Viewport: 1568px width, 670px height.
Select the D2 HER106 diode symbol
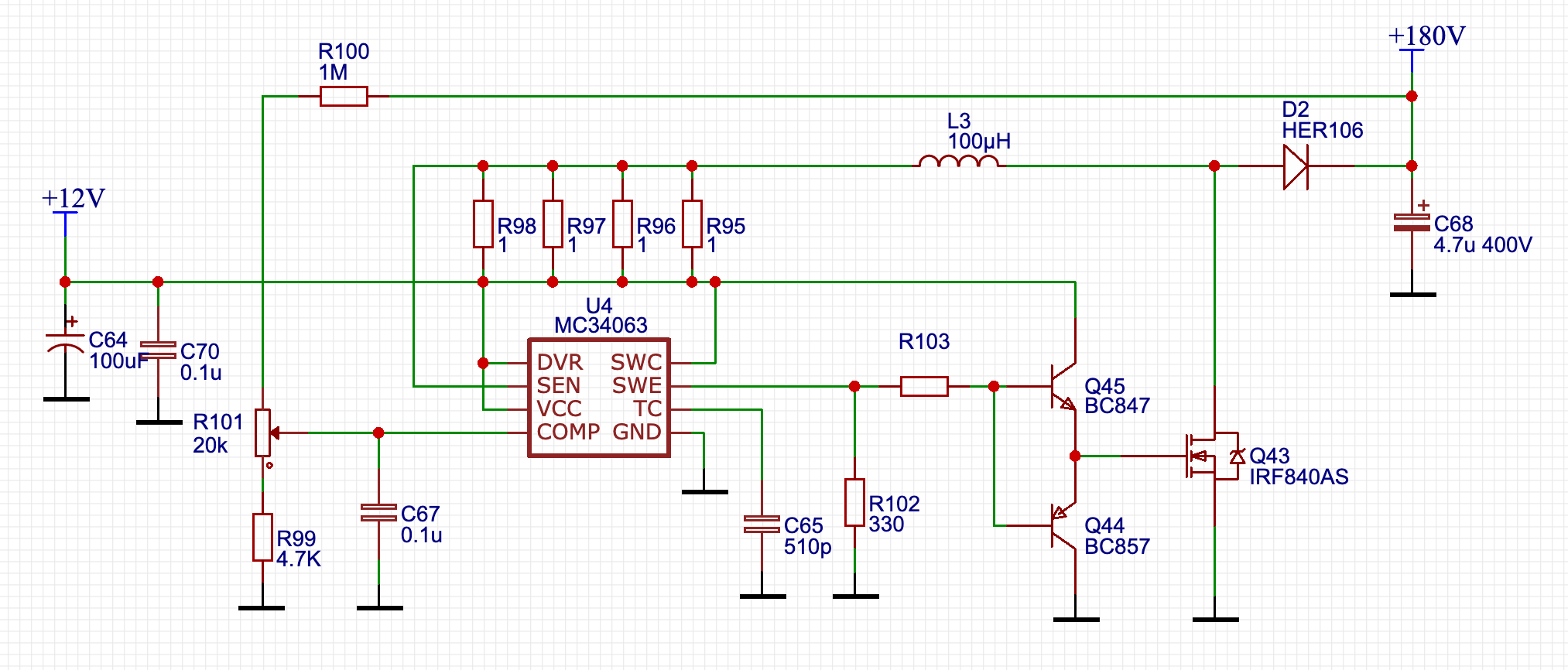coord(1296,166)
